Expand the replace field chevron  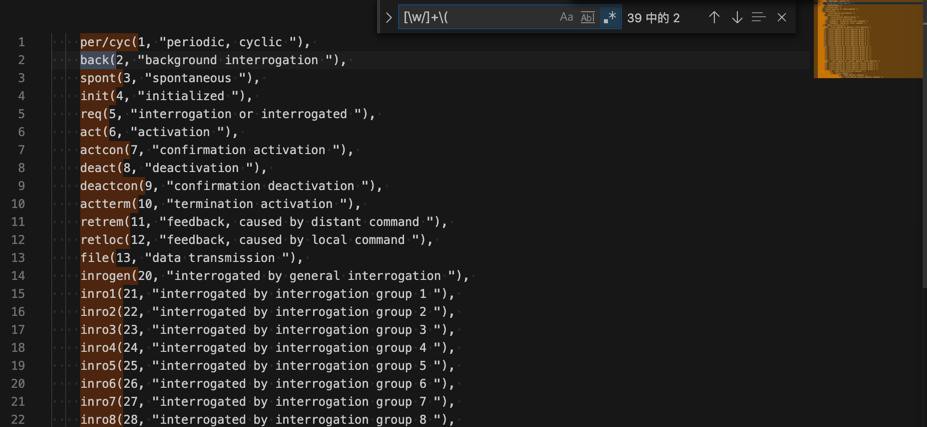[389, 17]
